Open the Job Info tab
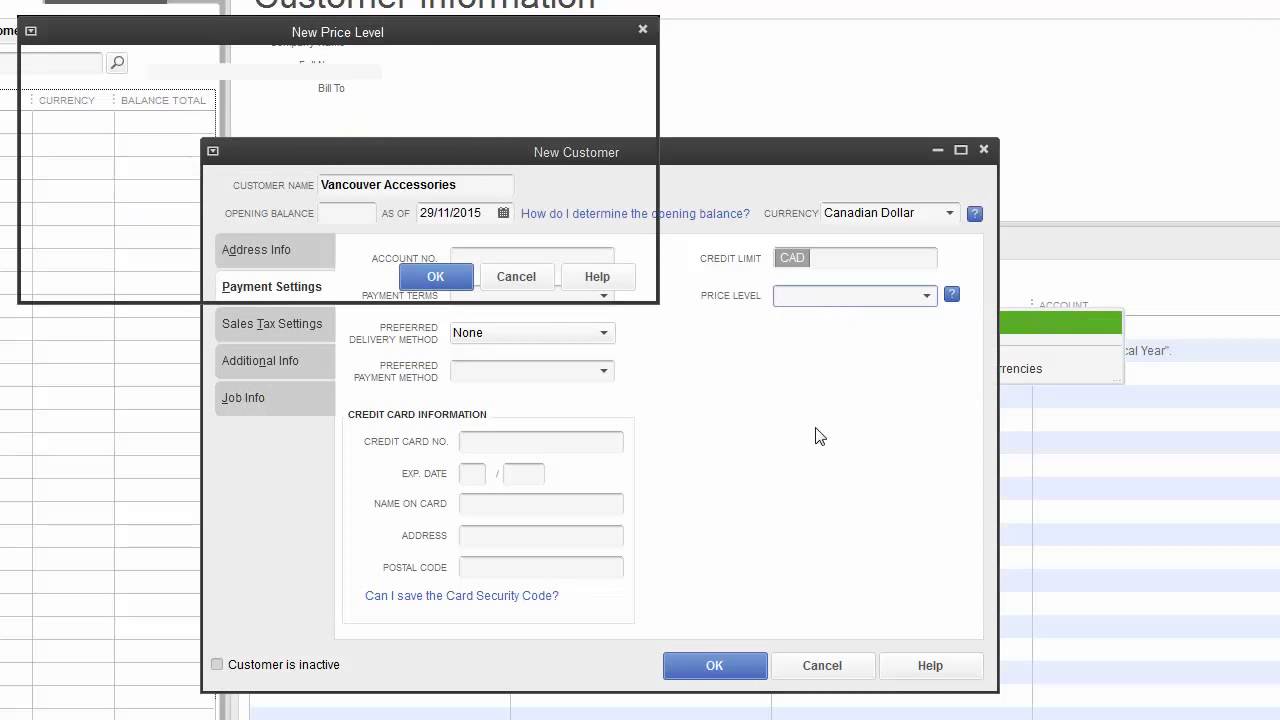The height and width of the screenshot is (720, 1280). point(275,398)
